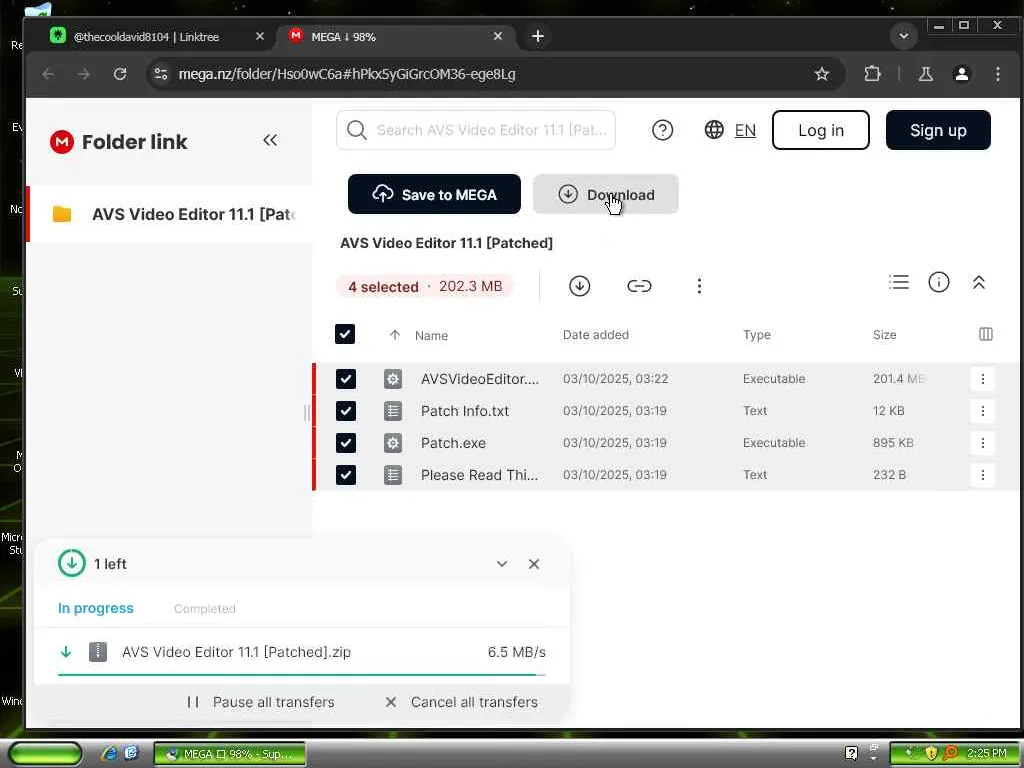Viewport: 1024px width, 768px height.
Task: Click Cancel all transfers
Action: 462,702
